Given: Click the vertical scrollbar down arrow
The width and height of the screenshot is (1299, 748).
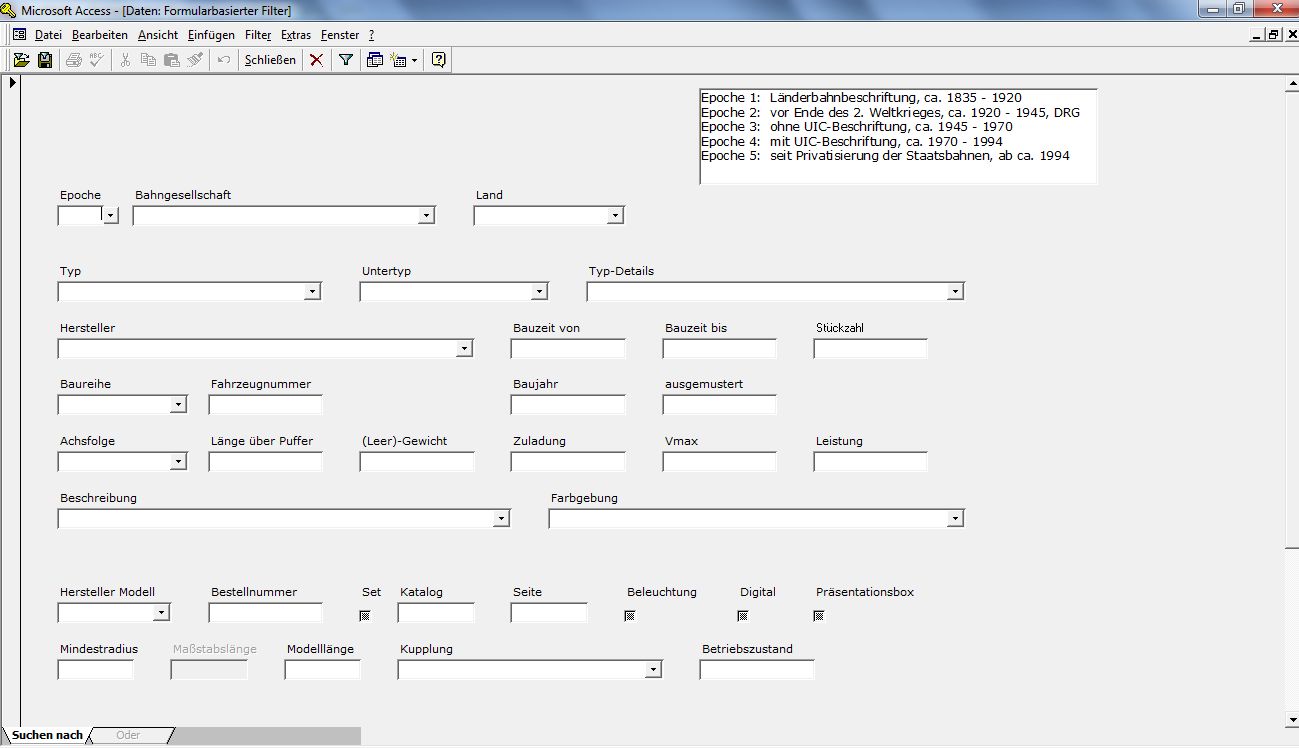Looking at the screenshot, I should pos(1291,720).
